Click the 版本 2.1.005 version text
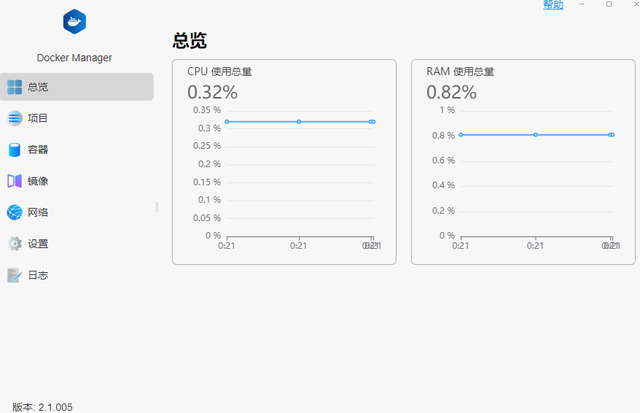The height and width of the screenshot is (413, 640). pos(42,407)
